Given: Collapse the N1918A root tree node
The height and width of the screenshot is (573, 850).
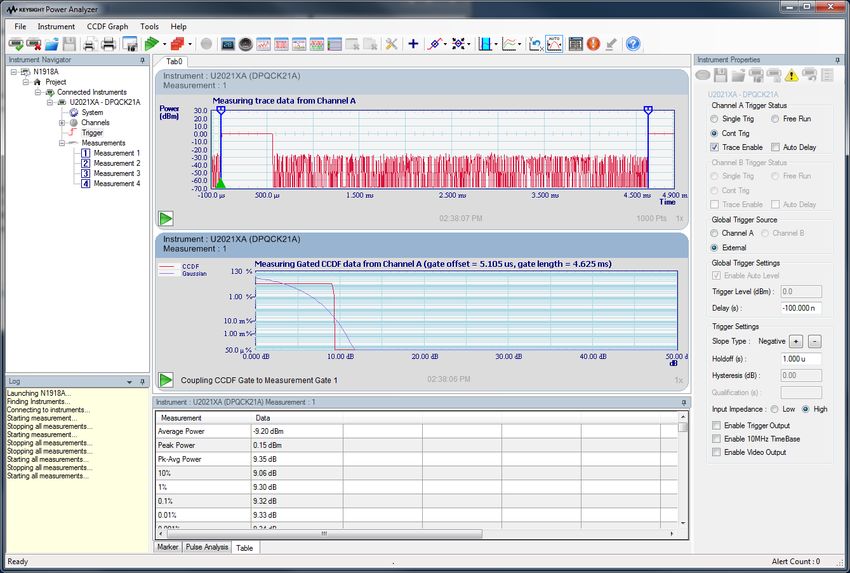Looking at the screenshot, I should click(14, 72).
